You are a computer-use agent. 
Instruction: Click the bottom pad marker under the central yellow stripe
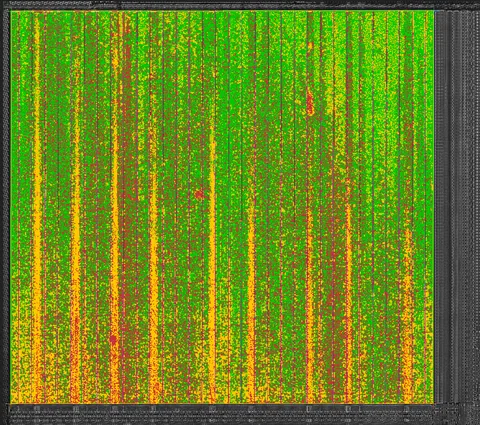pyautogui.click(x=212, y=409)
